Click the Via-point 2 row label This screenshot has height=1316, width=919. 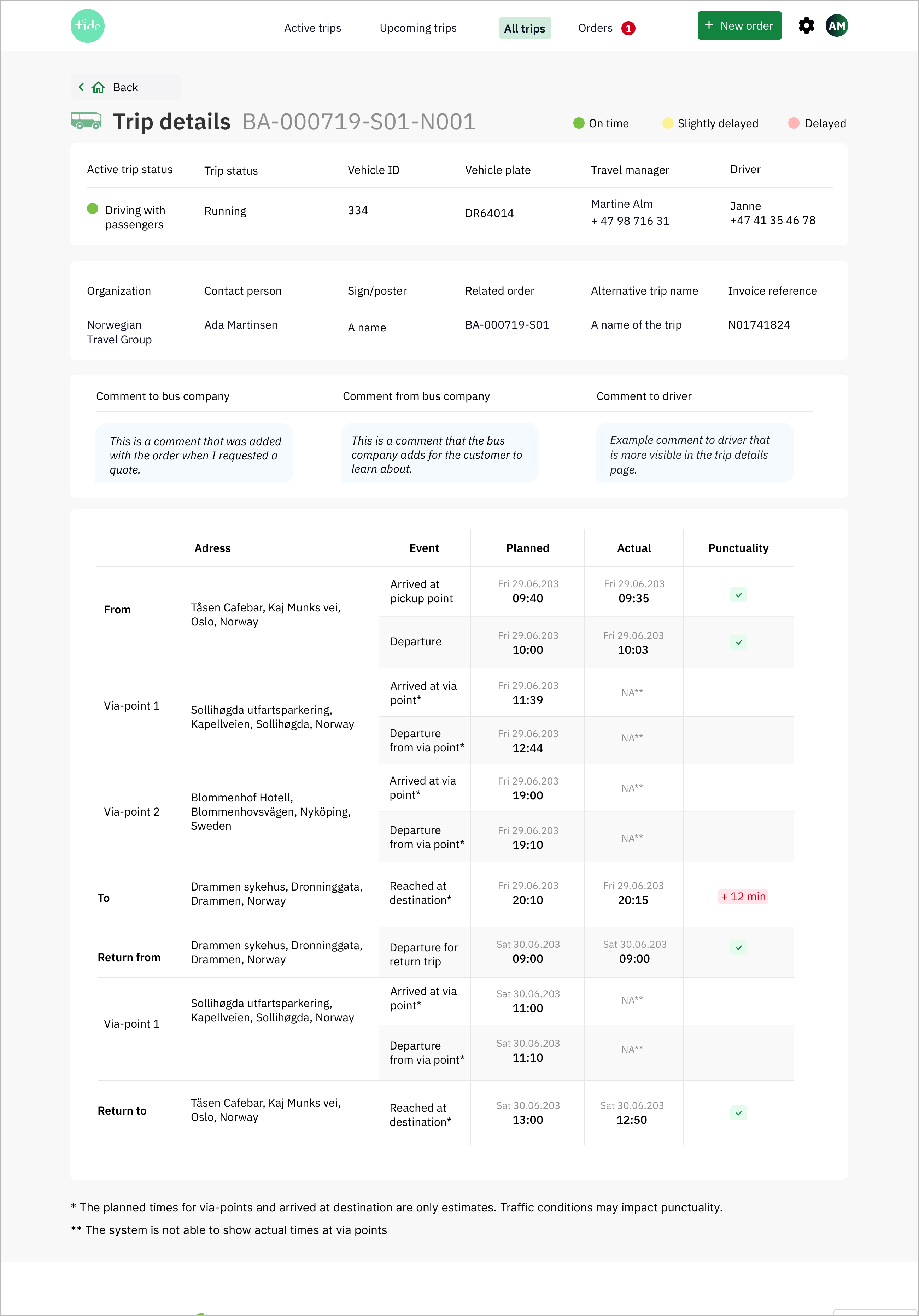click(132, 812)
